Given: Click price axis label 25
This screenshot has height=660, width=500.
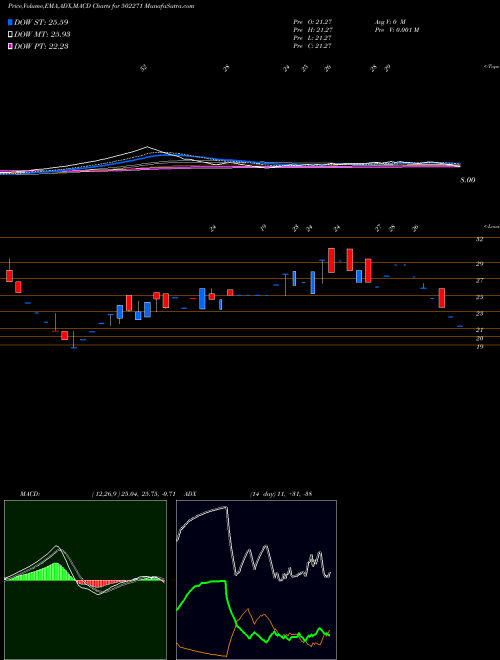Looking at the screenshot, I should point(480,297).
